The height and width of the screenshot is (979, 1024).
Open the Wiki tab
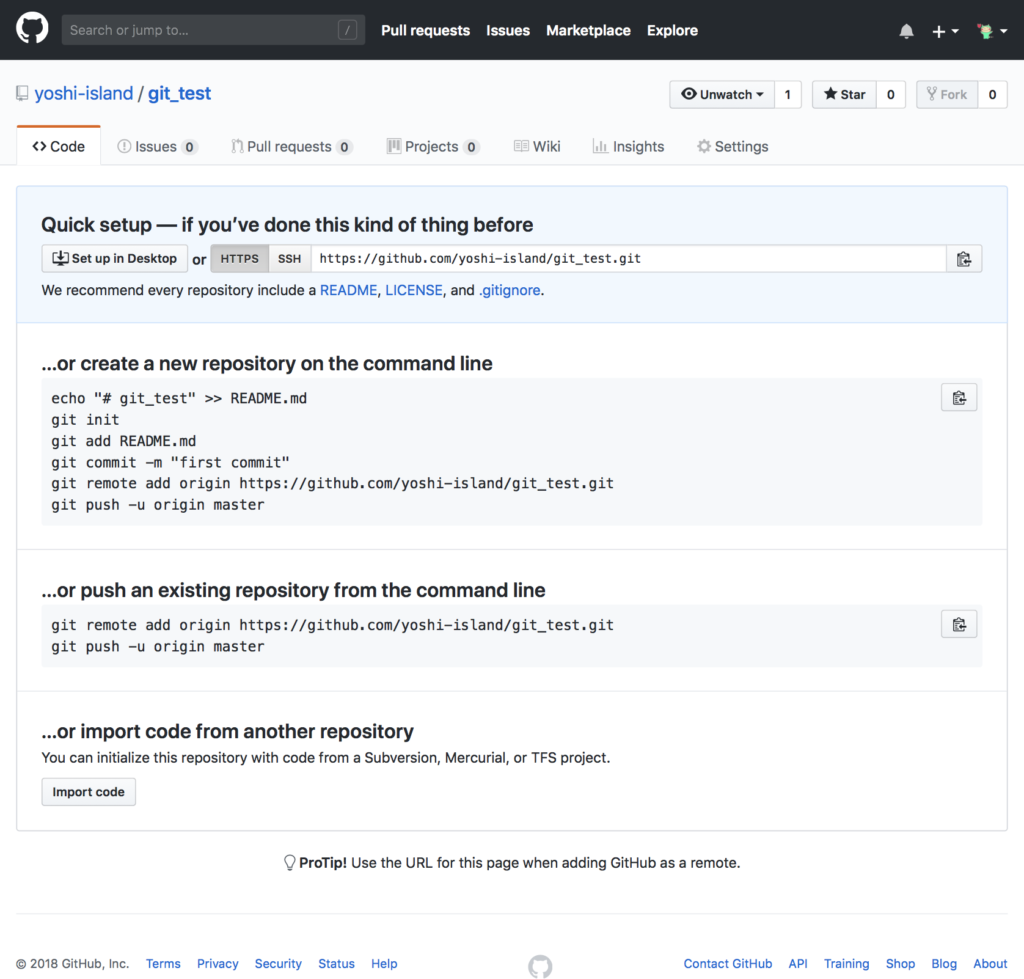click(x=537, y=146)
